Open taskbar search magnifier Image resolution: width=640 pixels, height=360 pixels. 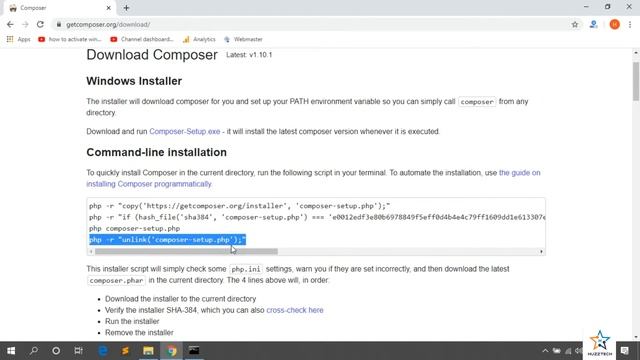pyautogui.click(x=34, y=351)
